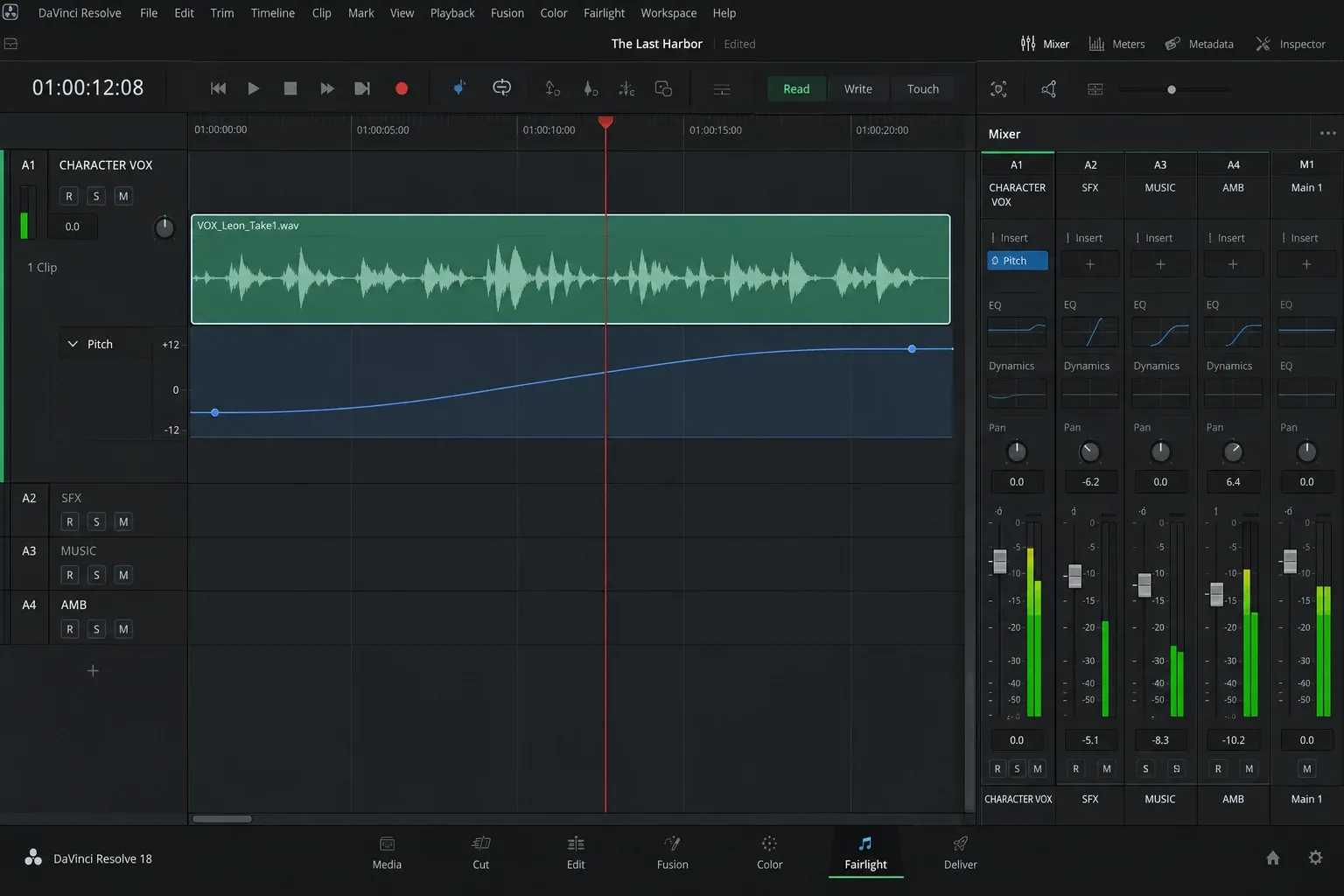Click the timeline zoom slider handle
Viewport: 1344px width, 896px height.
coord(1172,89)
